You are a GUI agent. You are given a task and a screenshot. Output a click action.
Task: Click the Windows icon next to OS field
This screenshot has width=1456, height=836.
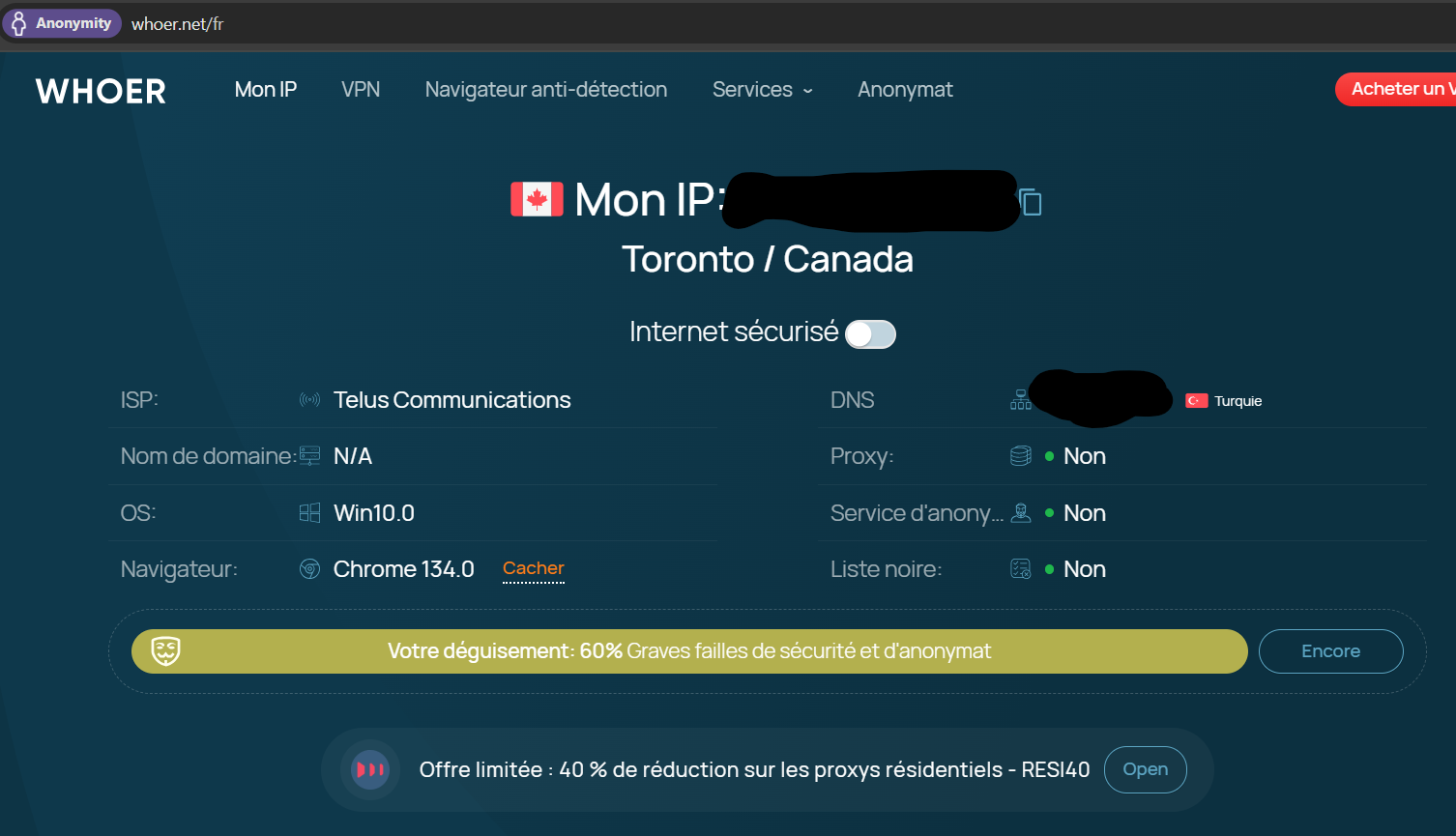309,511
